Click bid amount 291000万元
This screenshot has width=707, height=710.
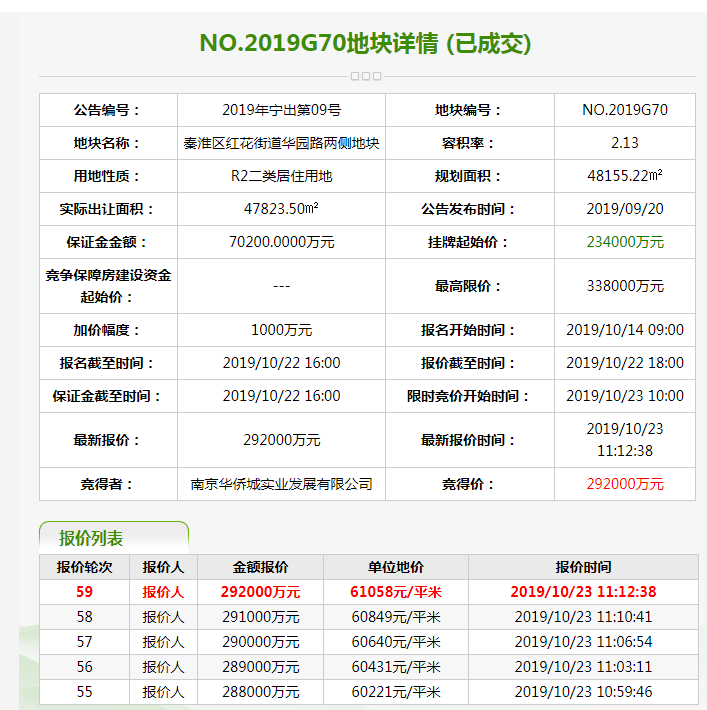click(x=260, y=617)
